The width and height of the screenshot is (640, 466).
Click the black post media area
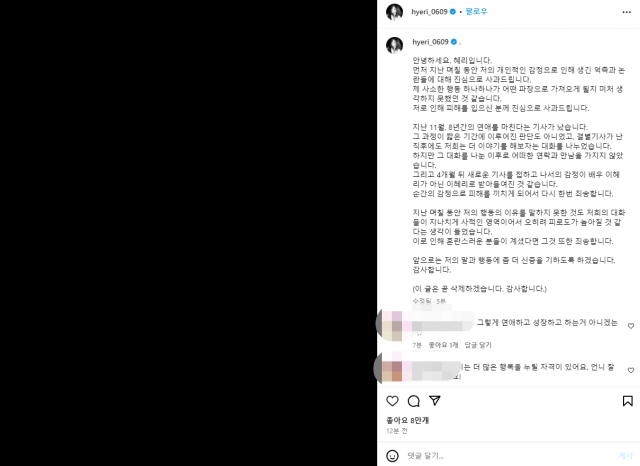pyautogui.click(x=189, y=233)
